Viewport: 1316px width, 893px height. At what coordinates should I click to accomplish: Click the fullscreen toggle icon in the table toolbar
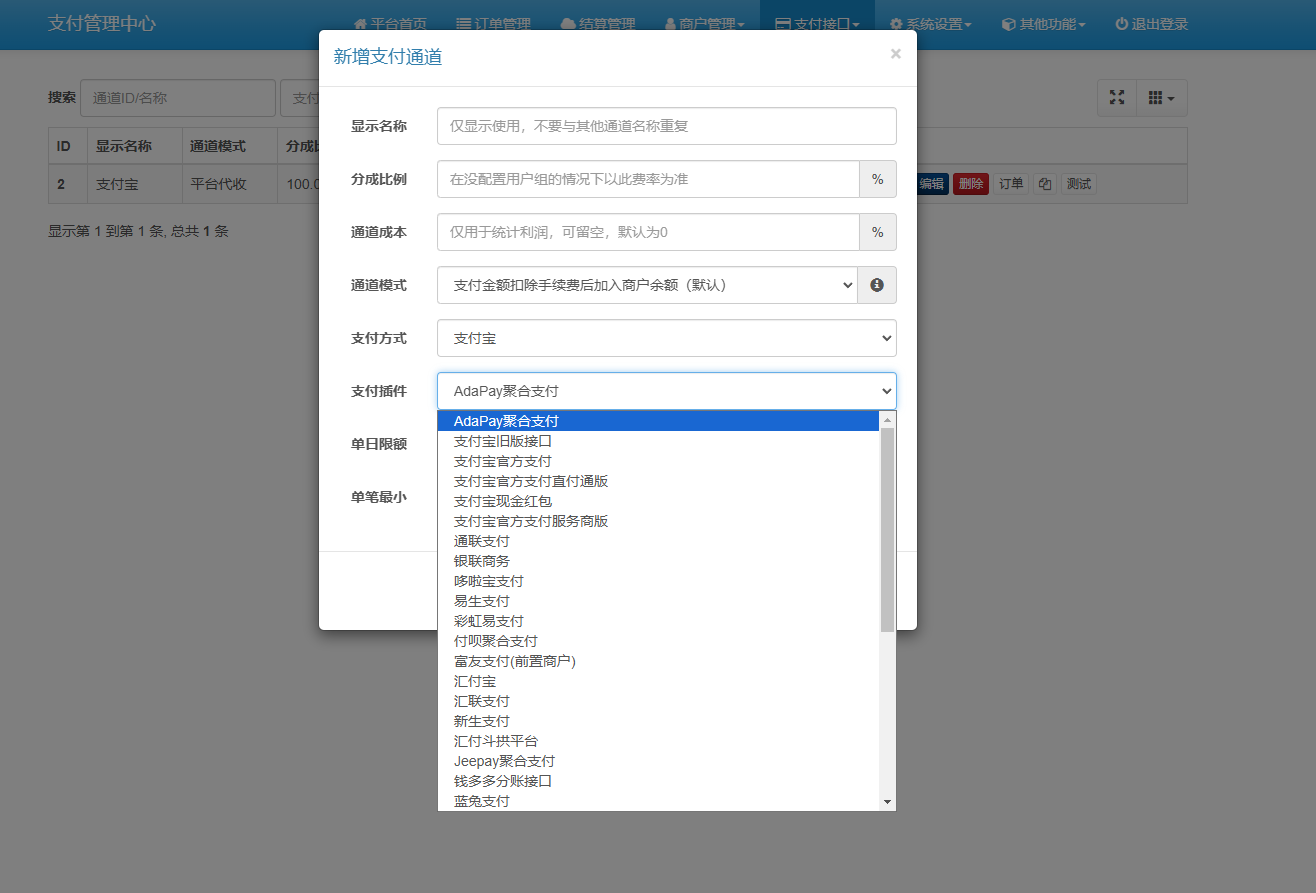pos(1117,98)
